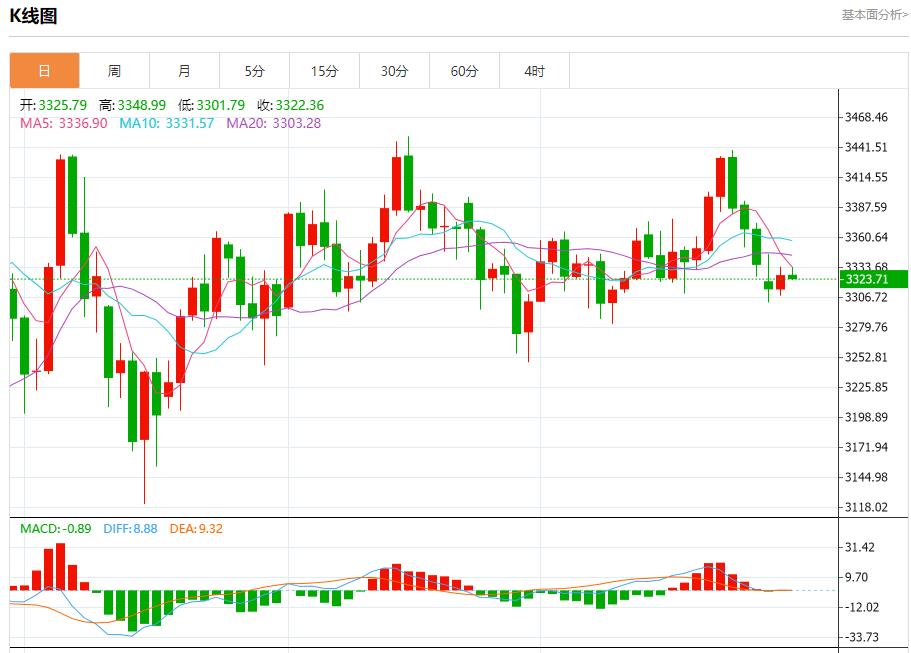Select the 5分 interval tab
911x653 pixels.
253,70
